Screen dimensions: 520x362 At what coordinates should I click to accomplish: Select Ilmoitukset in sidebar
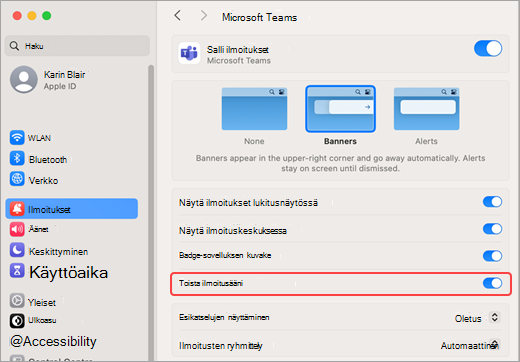coord(72,209)
